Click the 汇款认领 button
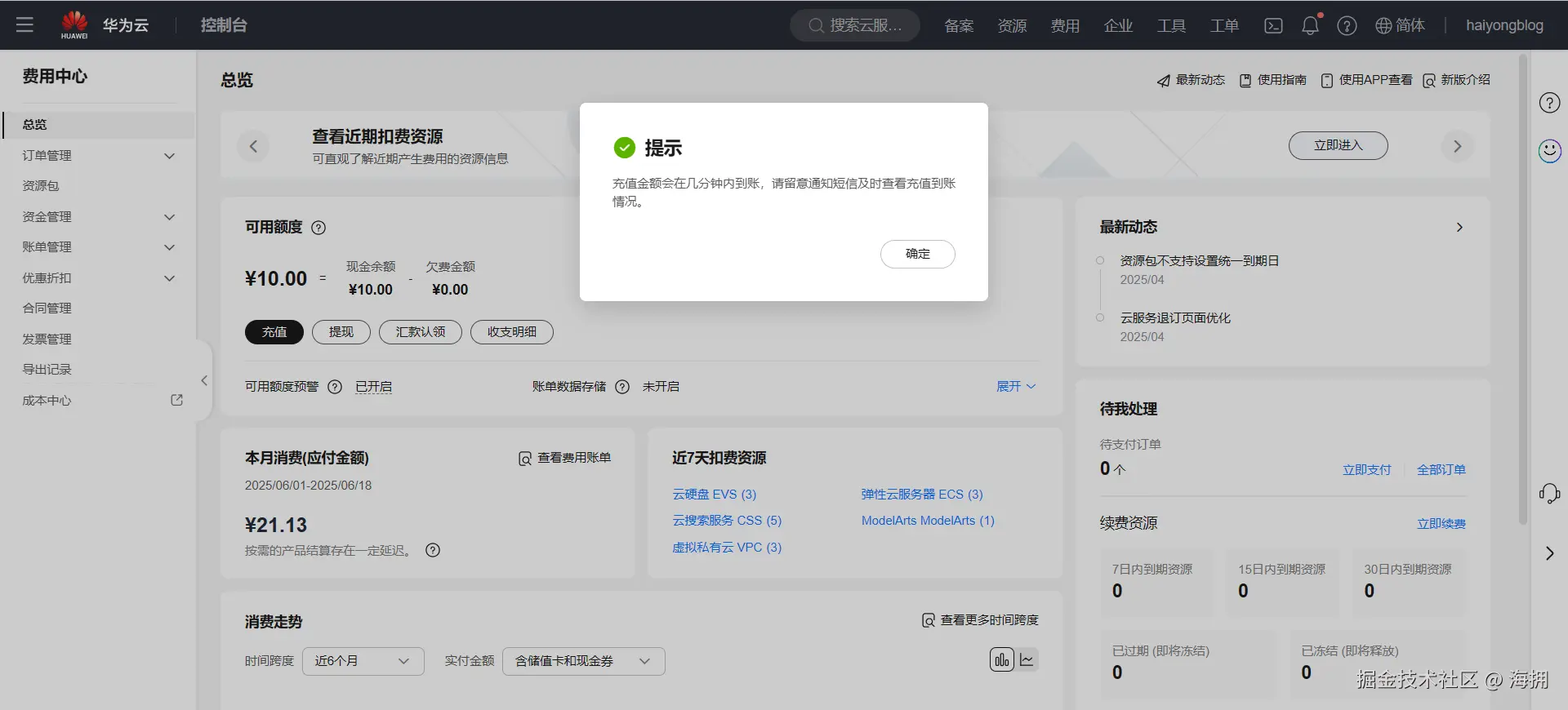Viewport: 1568px width, 710px height. (421, 332)
